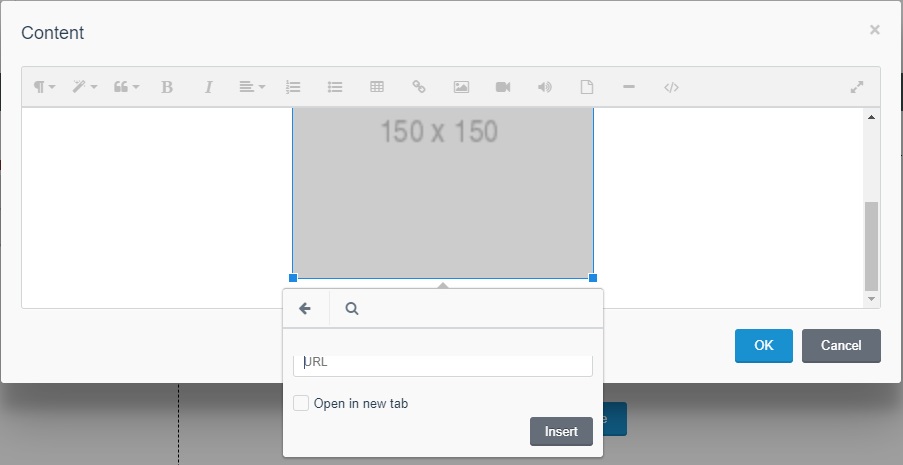Open the blockquote dropdown
Image resolution: width=903 pixels, height=465 pixels.
(126, 87)
